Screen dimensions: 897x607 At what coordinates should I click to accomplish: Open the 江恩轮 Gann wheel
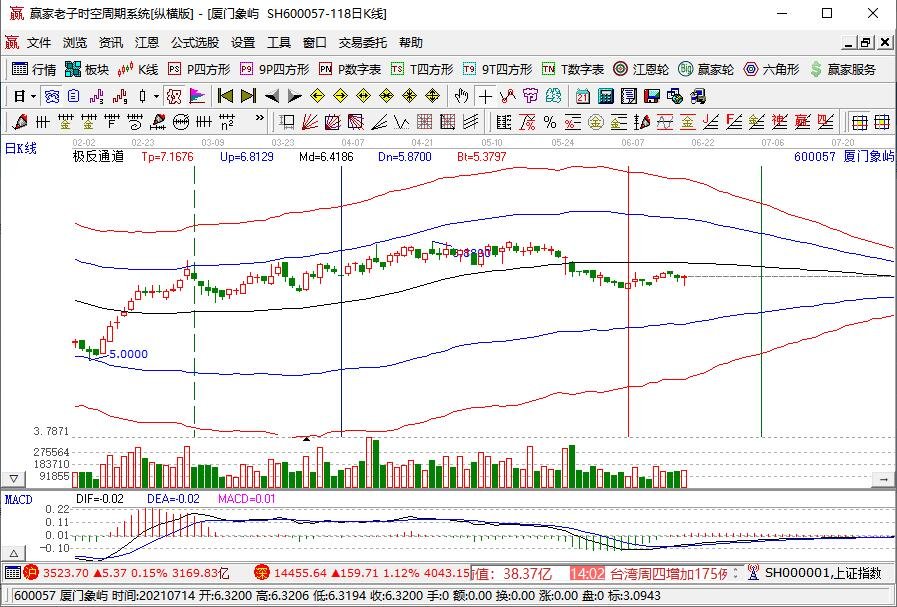click(x=641, y=69)
